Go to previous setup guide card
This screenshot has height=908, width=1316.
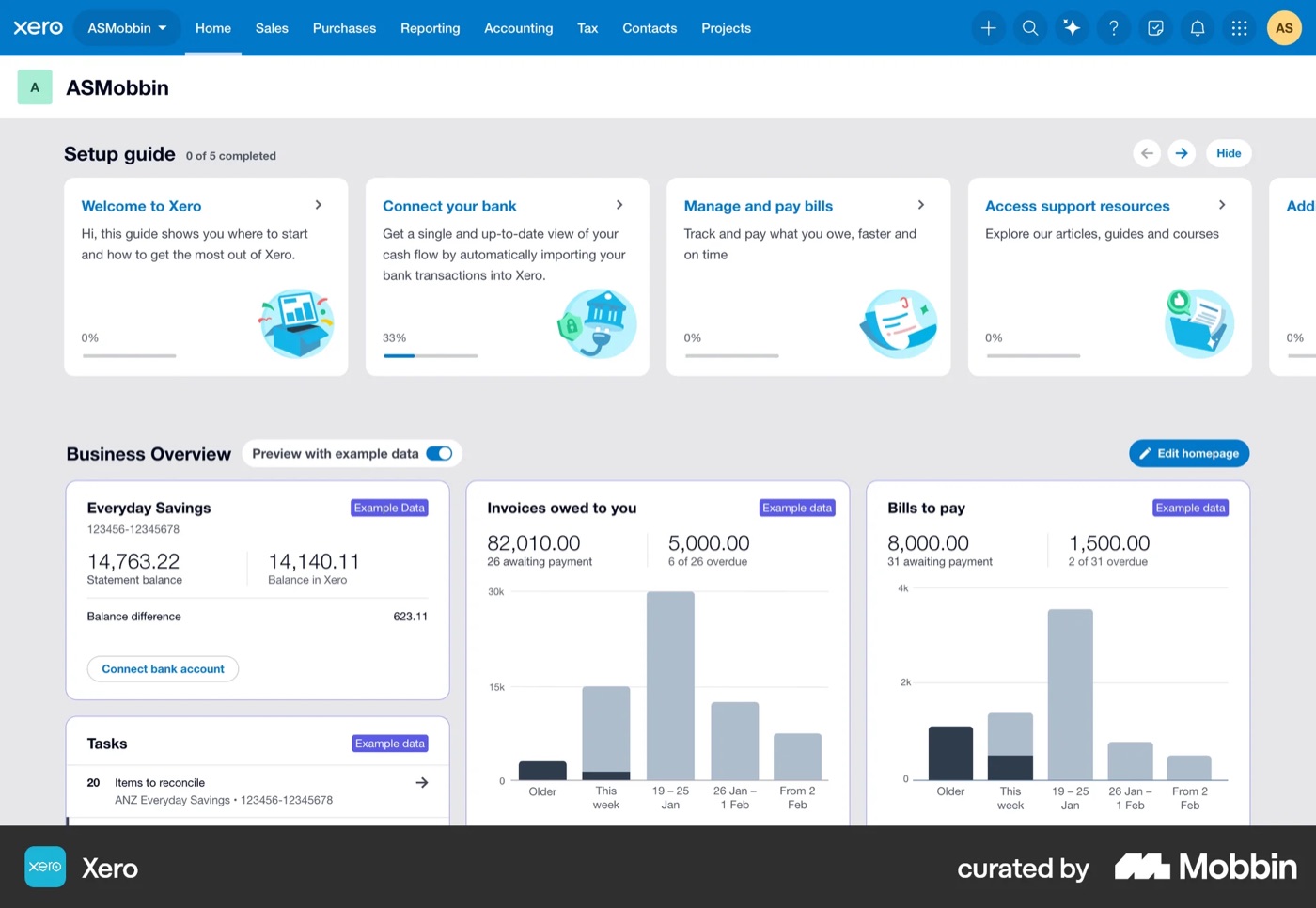tap(1147, 153)
